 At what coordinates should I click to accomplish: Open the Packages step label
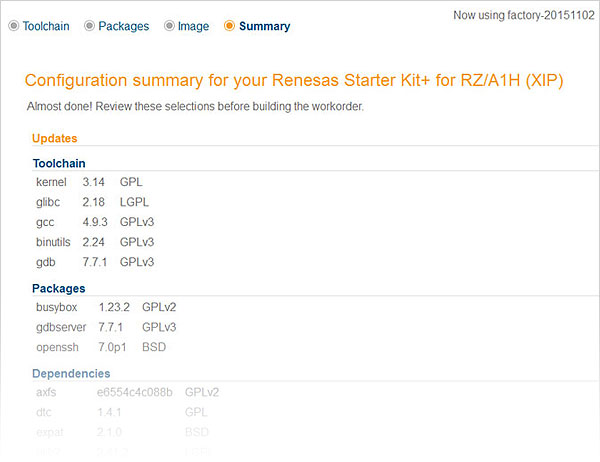pyautogui.click(x=124, y=26)
